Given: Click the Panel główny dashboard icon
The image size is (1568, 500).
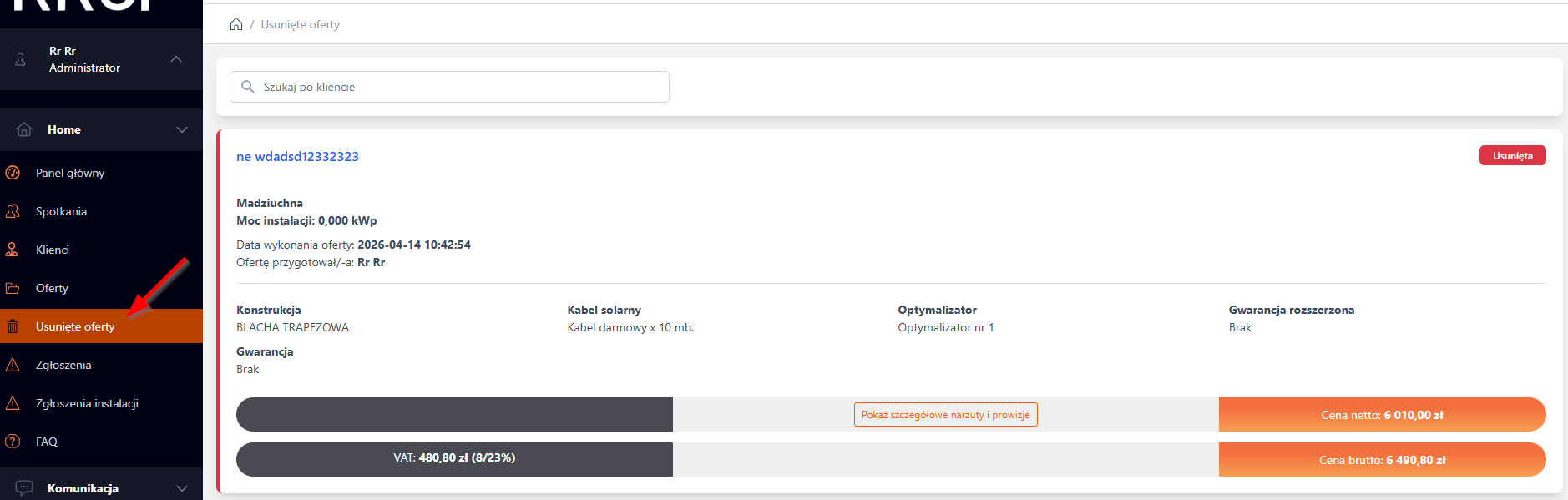Looking at the screenshot, I should (13, 173).
